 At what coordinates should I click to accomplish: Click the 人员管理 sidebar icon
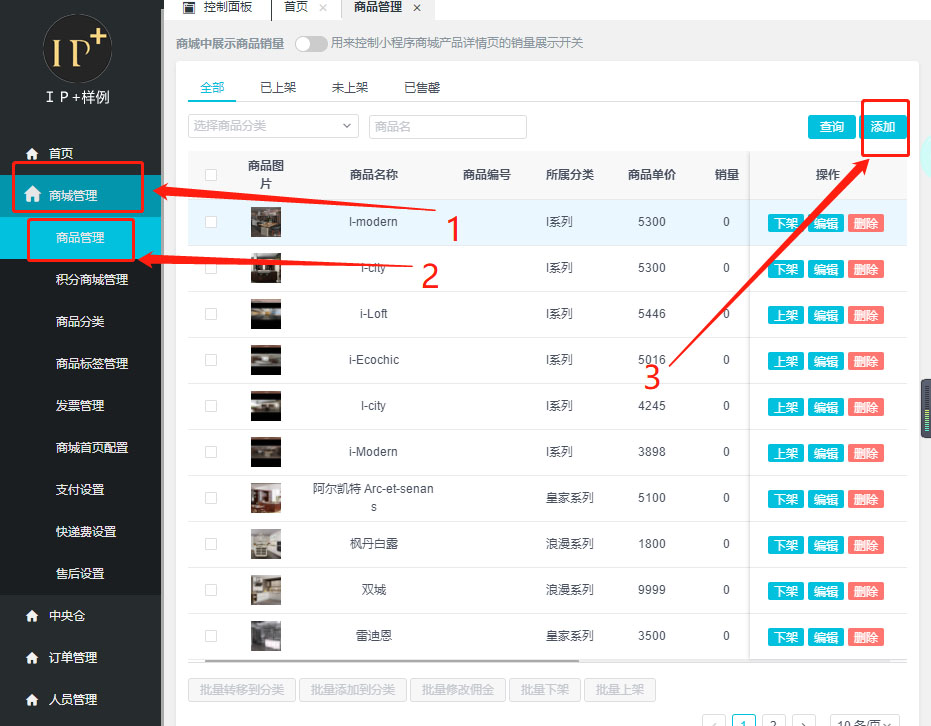pos(32,700)
